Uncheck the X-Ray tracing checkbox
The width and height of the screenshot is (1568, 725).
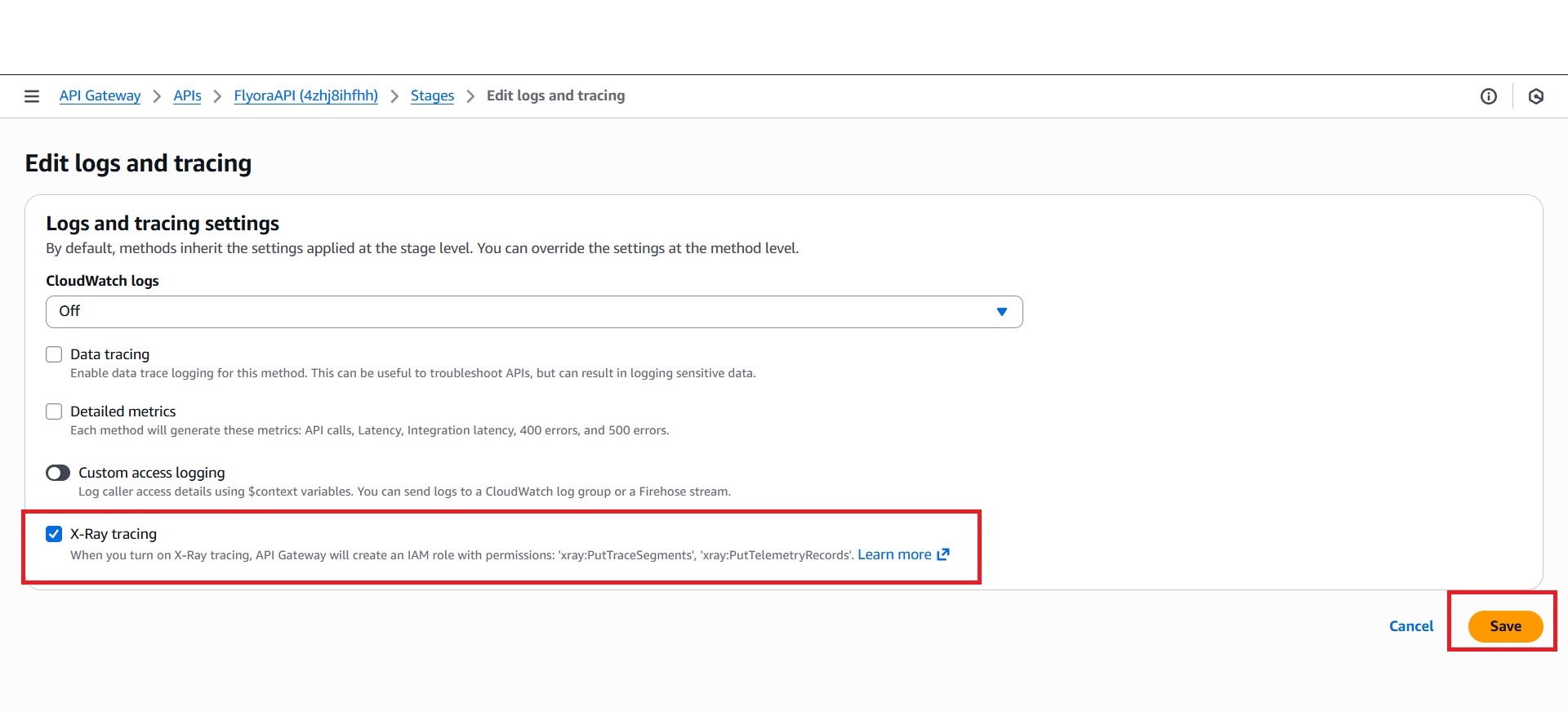coord(54,534)
